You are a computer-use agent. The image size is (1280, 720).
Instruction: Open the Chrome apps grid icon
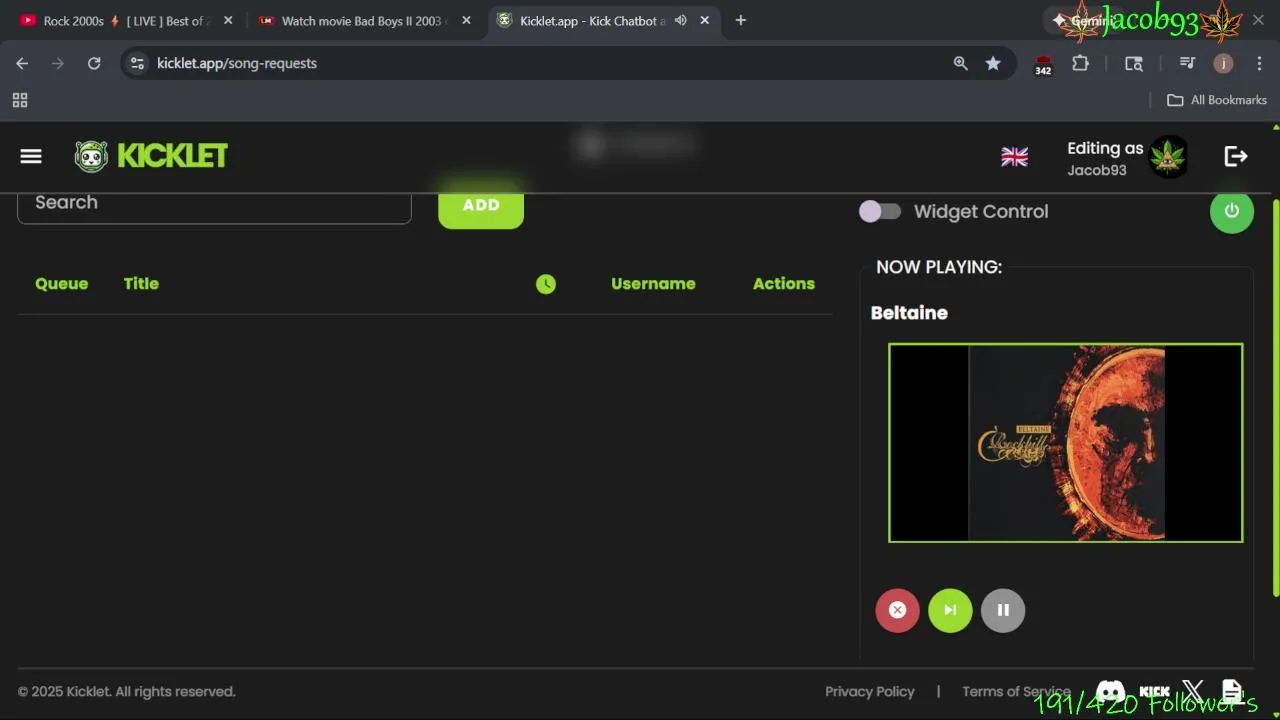pos(20,100)
